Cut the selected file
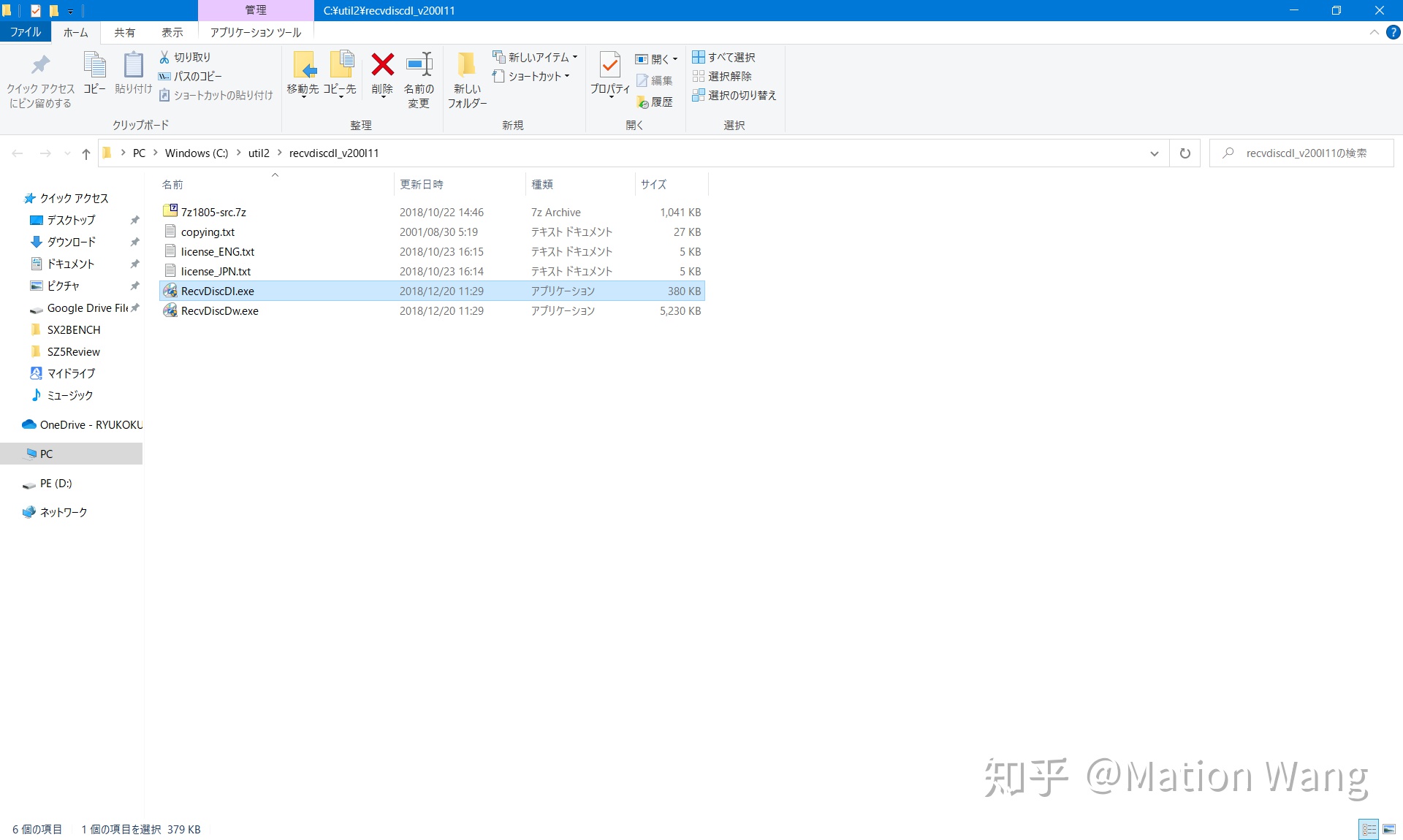Image resolution: width=1403 pixels, height=840 pixels. [186, 57]
